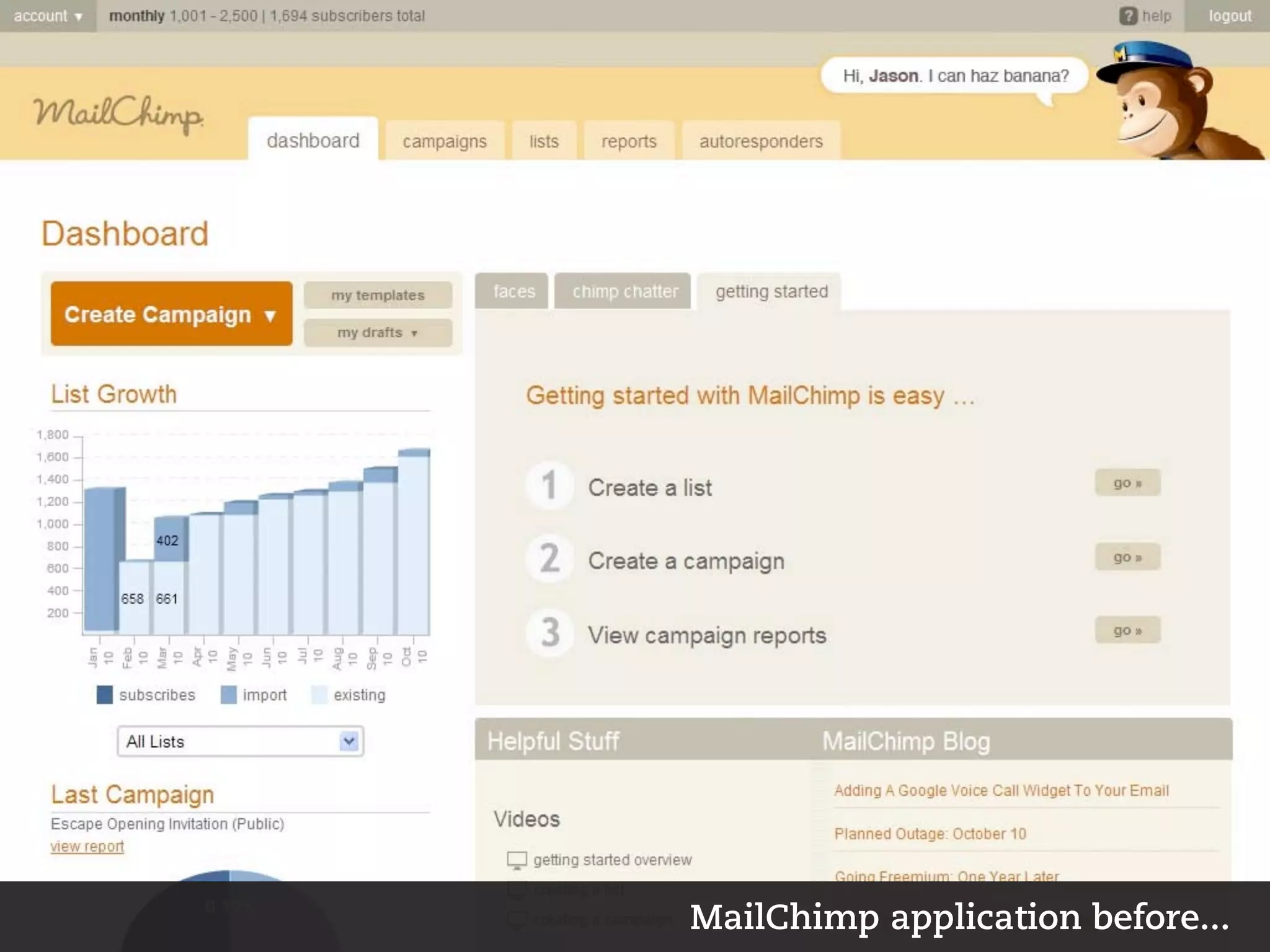Click the Last Campaign heading
This screenshot has height=952, width=1270.
tap(133, 795)
